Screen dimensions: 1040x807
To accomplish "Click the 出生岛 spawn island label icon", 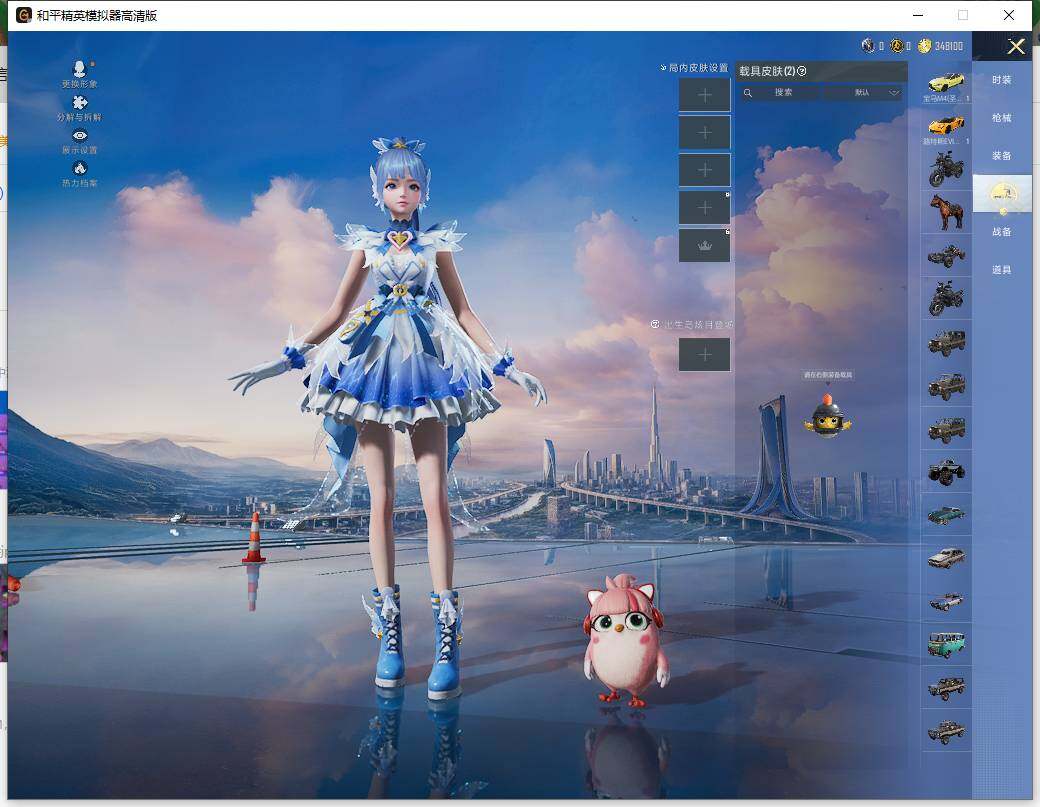I will [x=655, y=324].
